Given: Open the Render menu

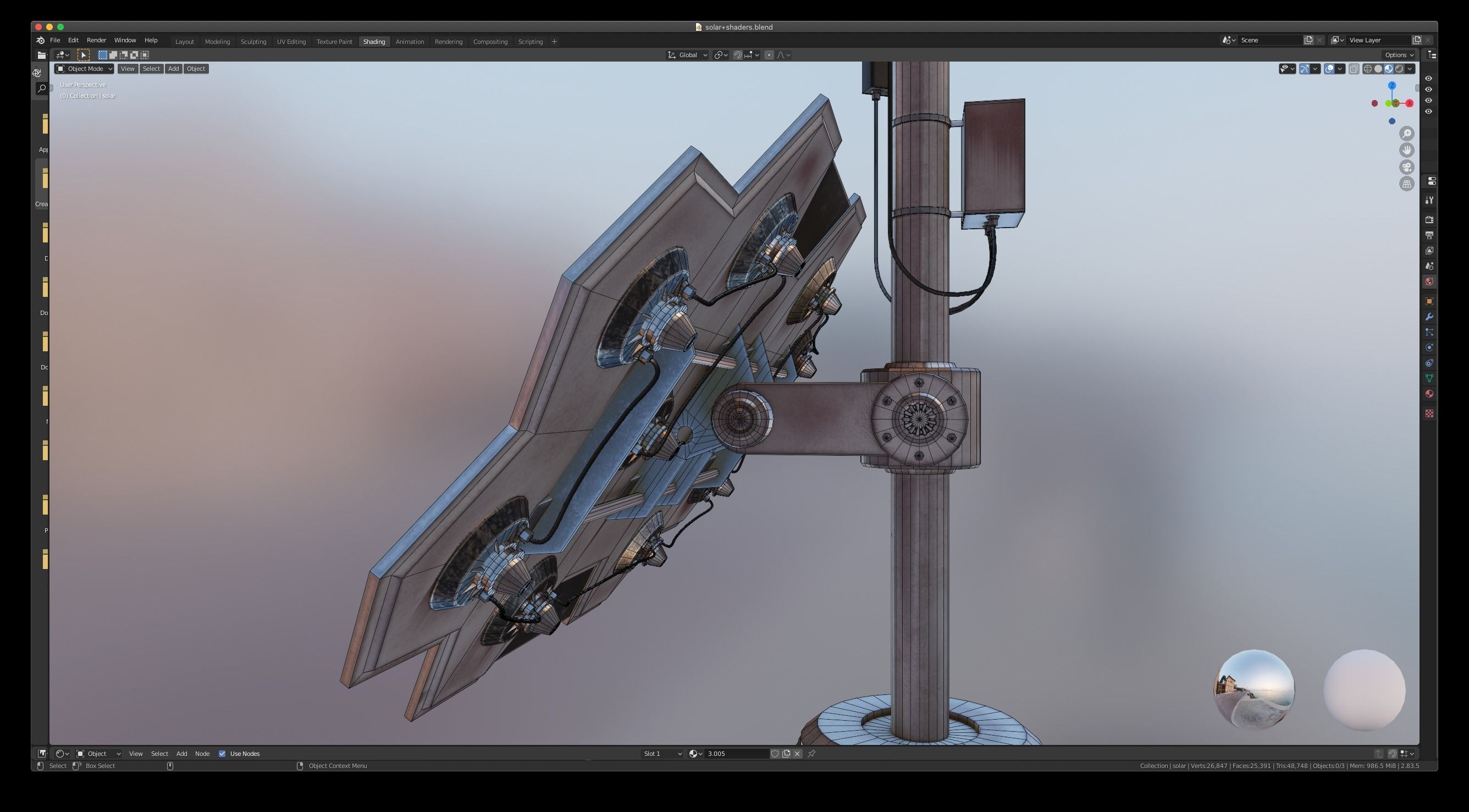Looking at the screenshot, I should [96, 41].
